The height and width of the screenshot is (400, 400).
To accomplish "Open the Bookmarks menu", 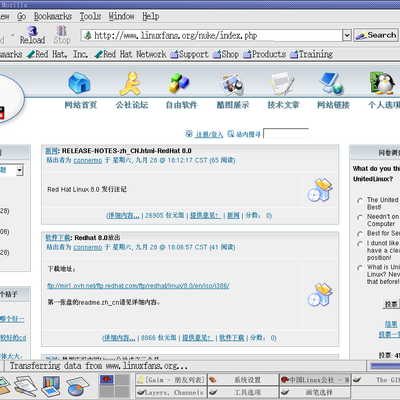I will tap(53, 16).
